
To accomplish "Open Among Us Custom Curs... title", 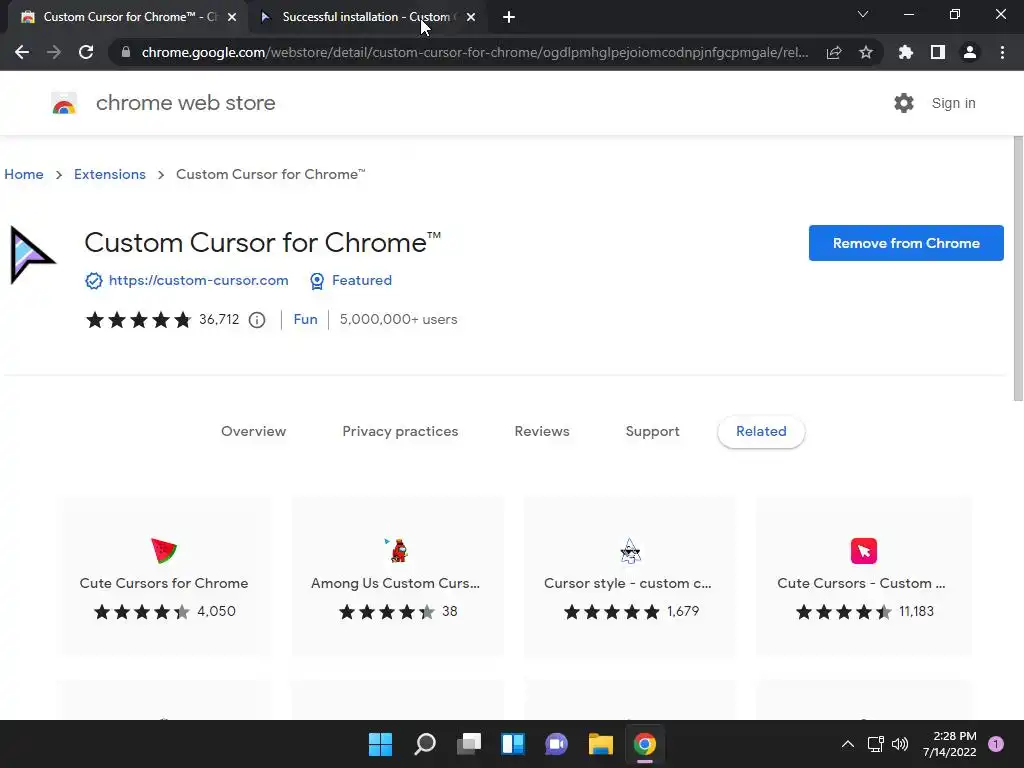I will coord(395,583).
